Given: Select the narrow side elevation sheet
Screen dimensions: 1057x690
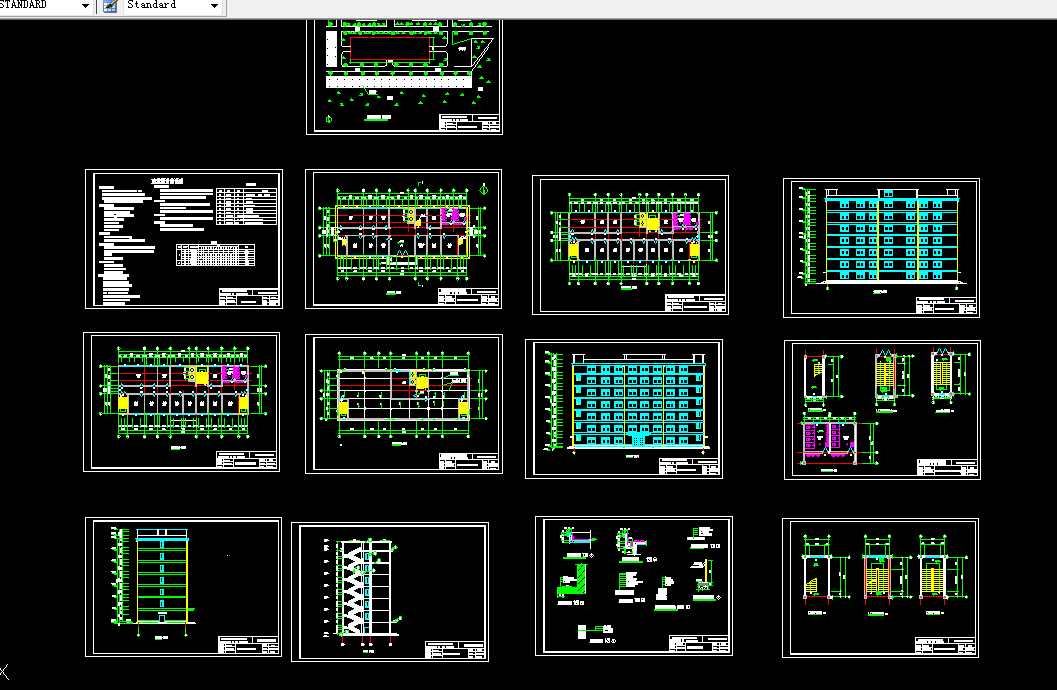Looking at the screenshot, I should [183, 587].
